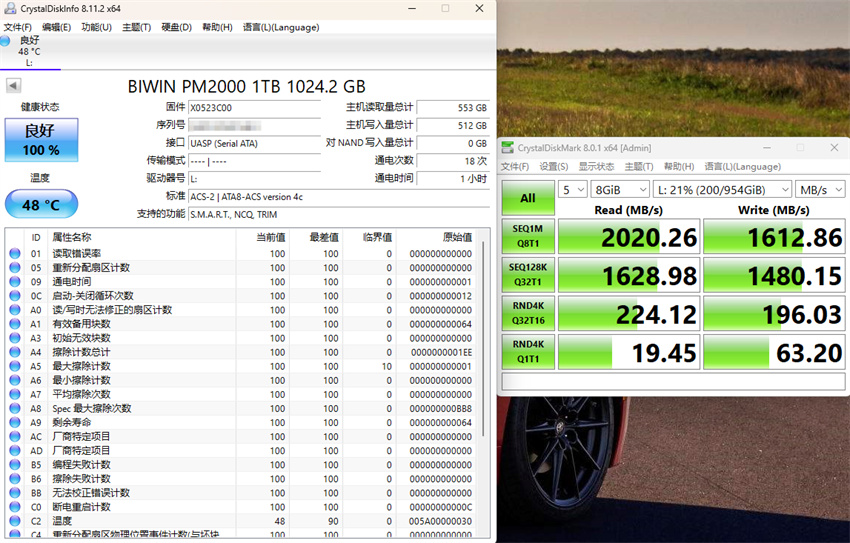Click the CrystalDiskMark app icon in title bar

(507, 147)
